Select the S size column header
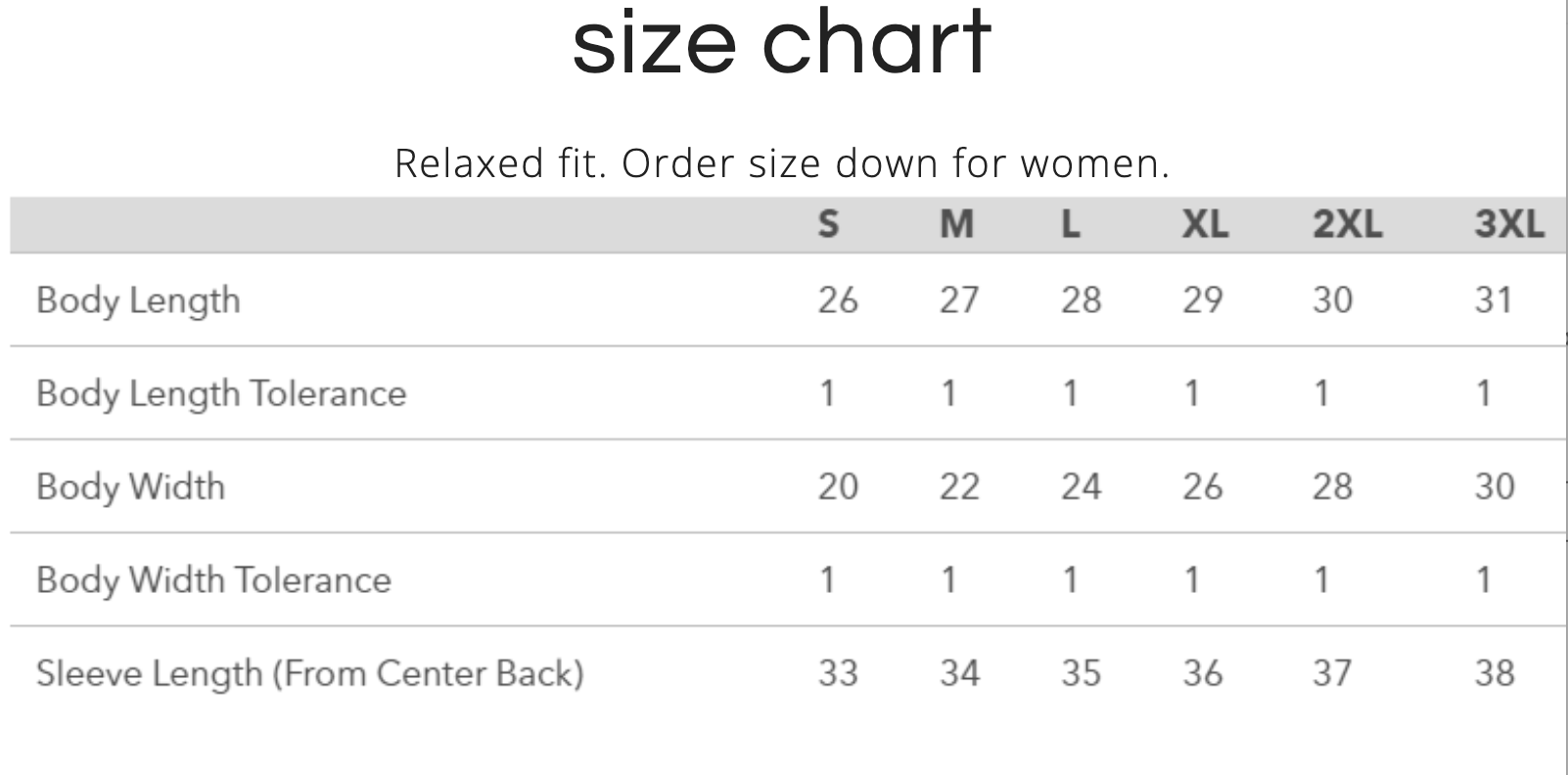Screen dimensions: 1568x775 pyautogui.click(x=828, y=225)
